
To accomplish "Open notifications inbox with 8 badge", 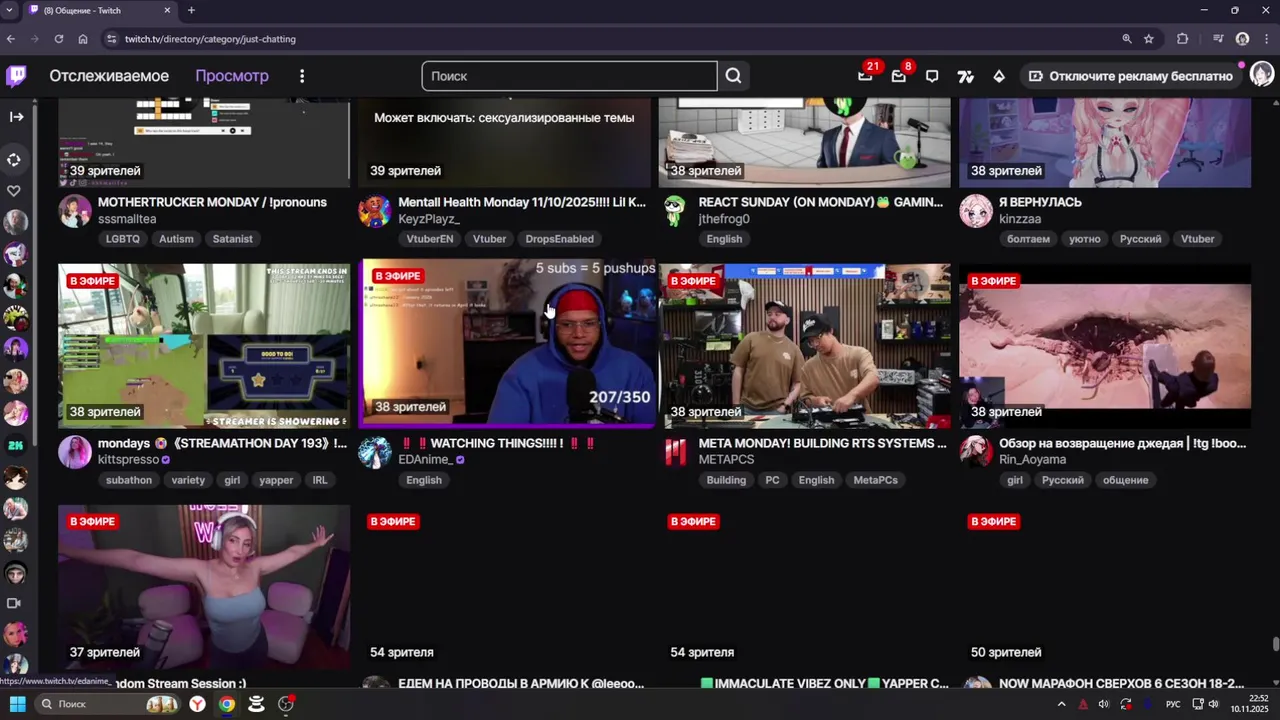I will pyautogui.click(x=899, y=76).
